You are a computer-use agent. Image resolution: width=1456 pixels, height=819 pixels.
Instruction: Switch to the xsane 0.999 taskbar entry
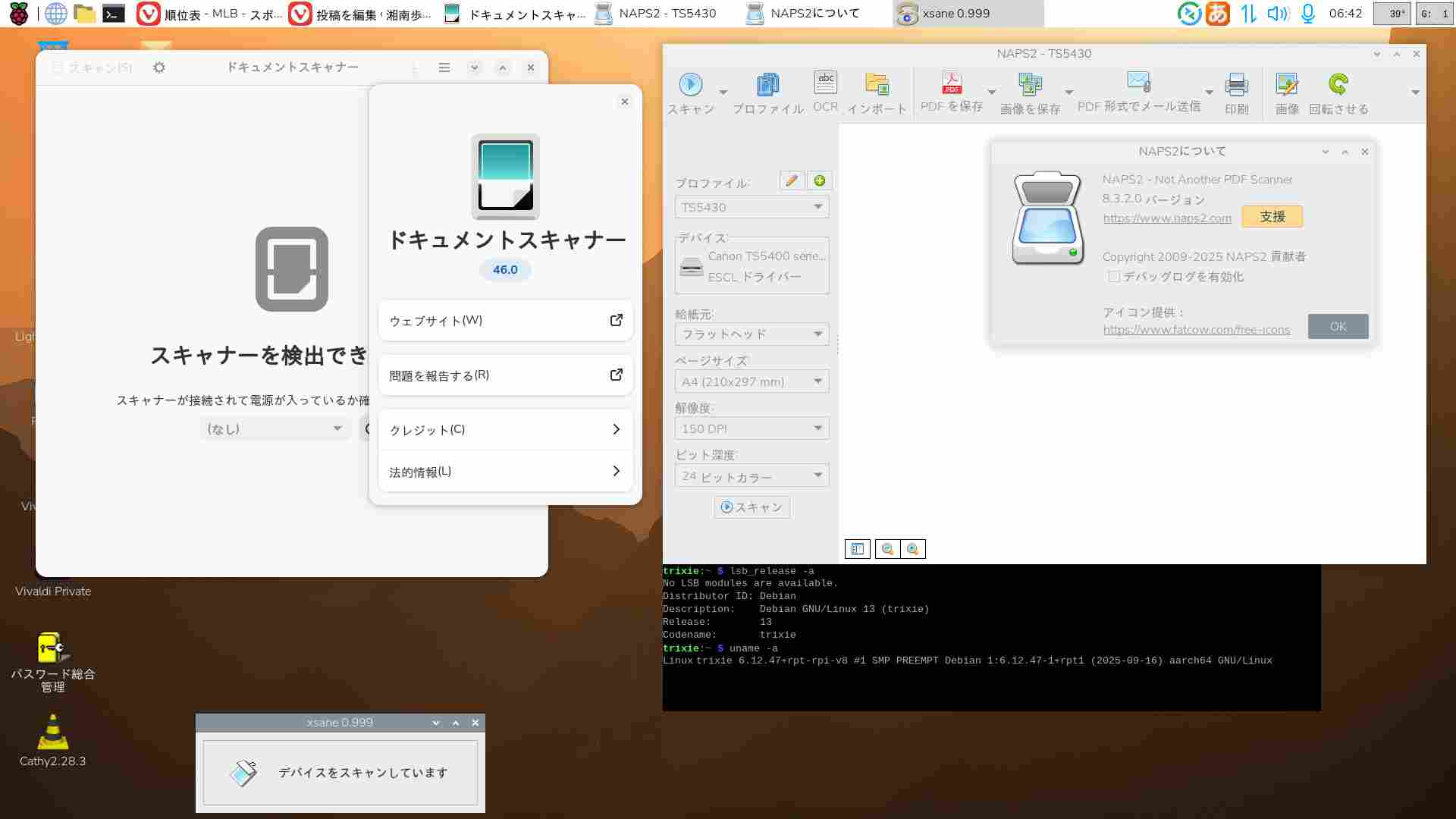click(968, 13)
